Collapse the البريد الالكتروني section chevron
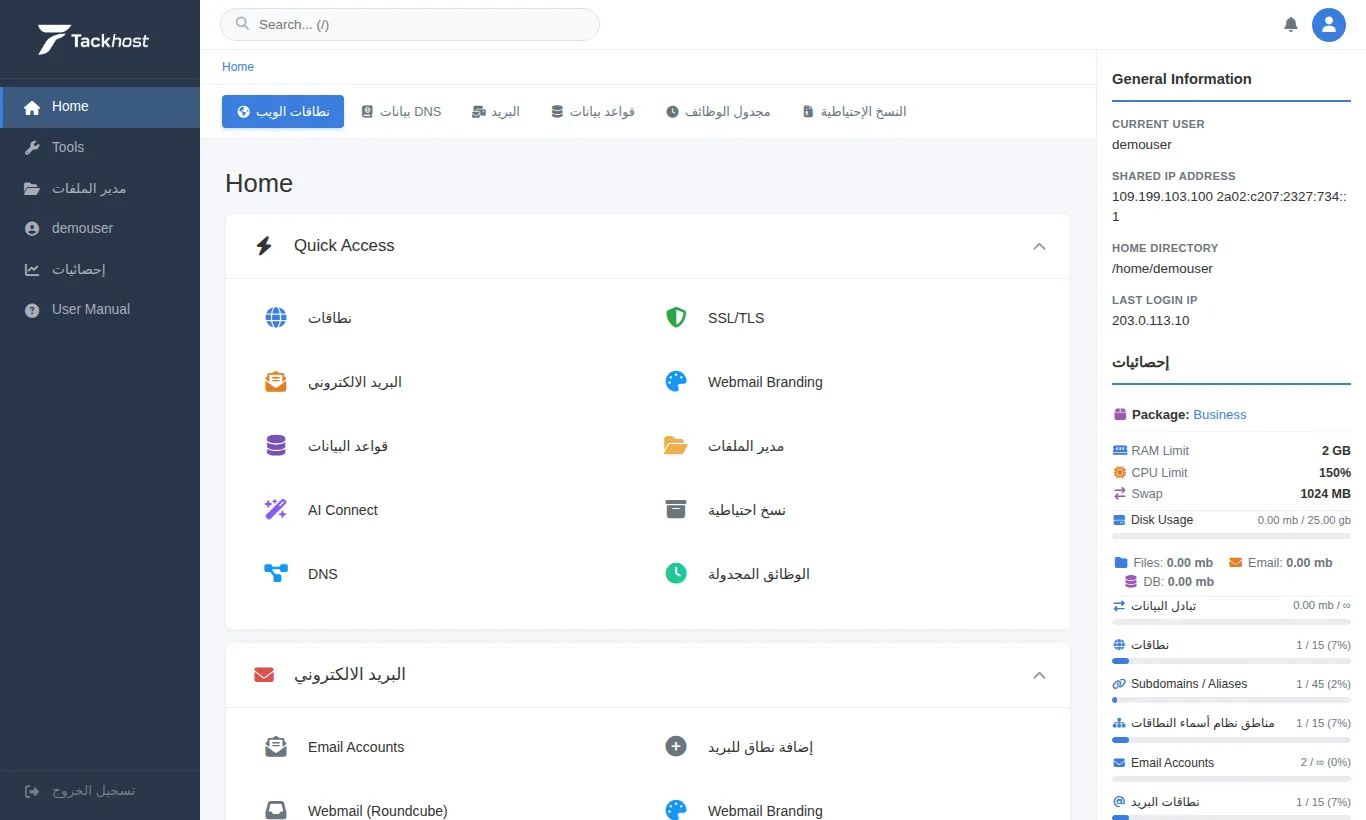 point(1039,675)
